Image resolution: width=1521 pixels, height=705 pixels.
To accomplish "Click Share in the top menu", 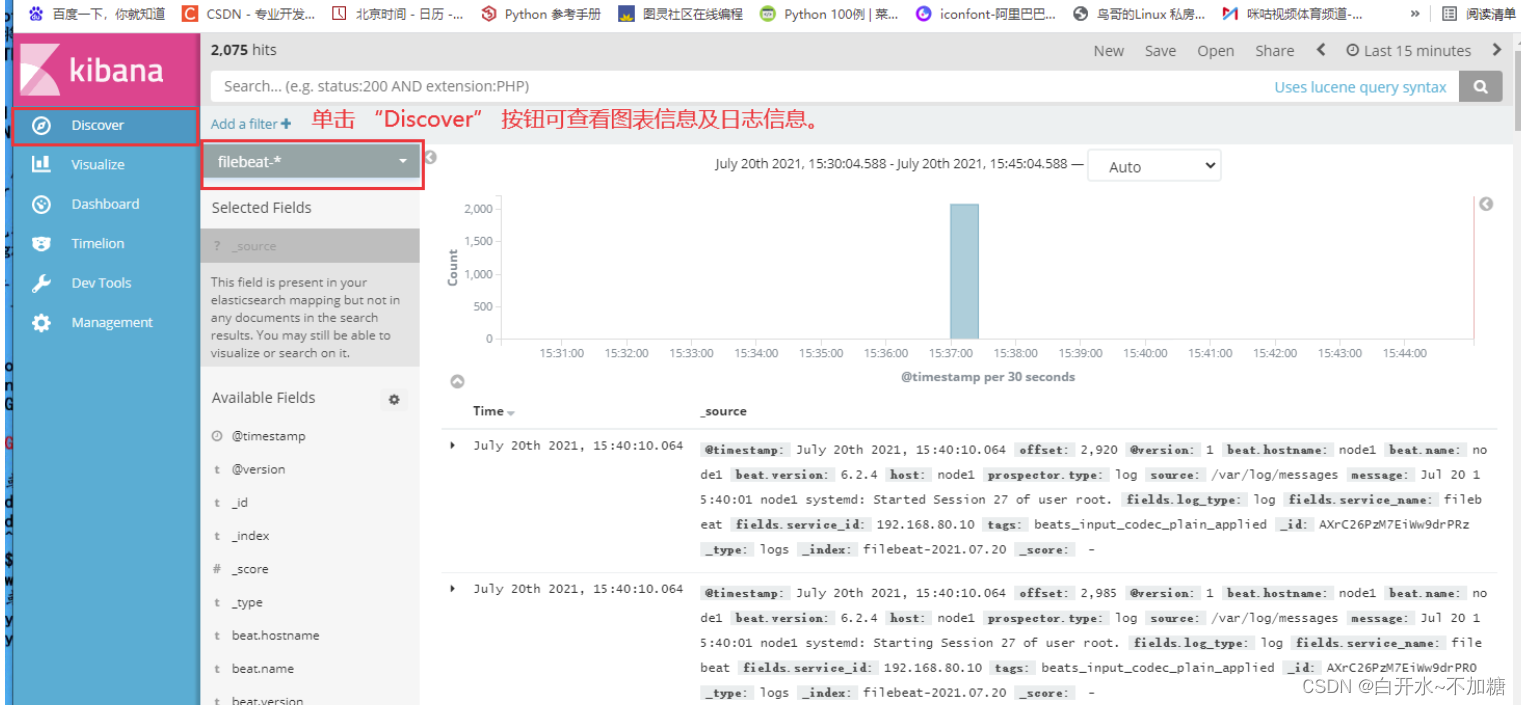I will 1274,51.
